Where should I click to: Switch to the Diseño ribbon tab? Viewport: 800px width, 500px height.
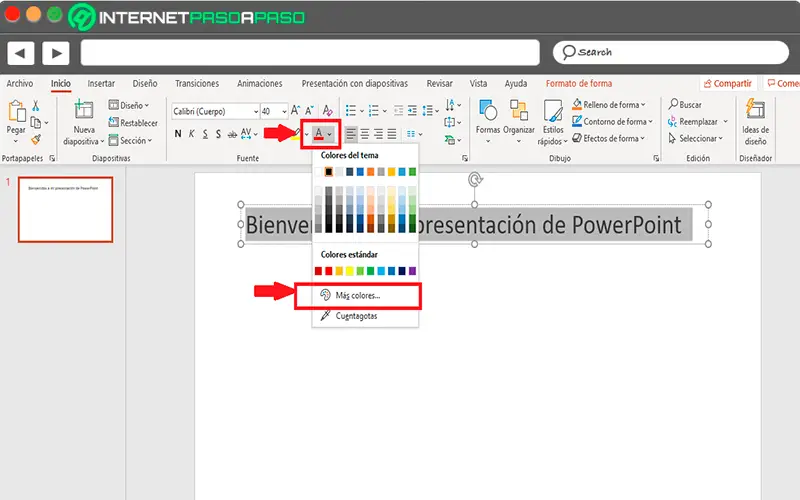tap(145, 83)
